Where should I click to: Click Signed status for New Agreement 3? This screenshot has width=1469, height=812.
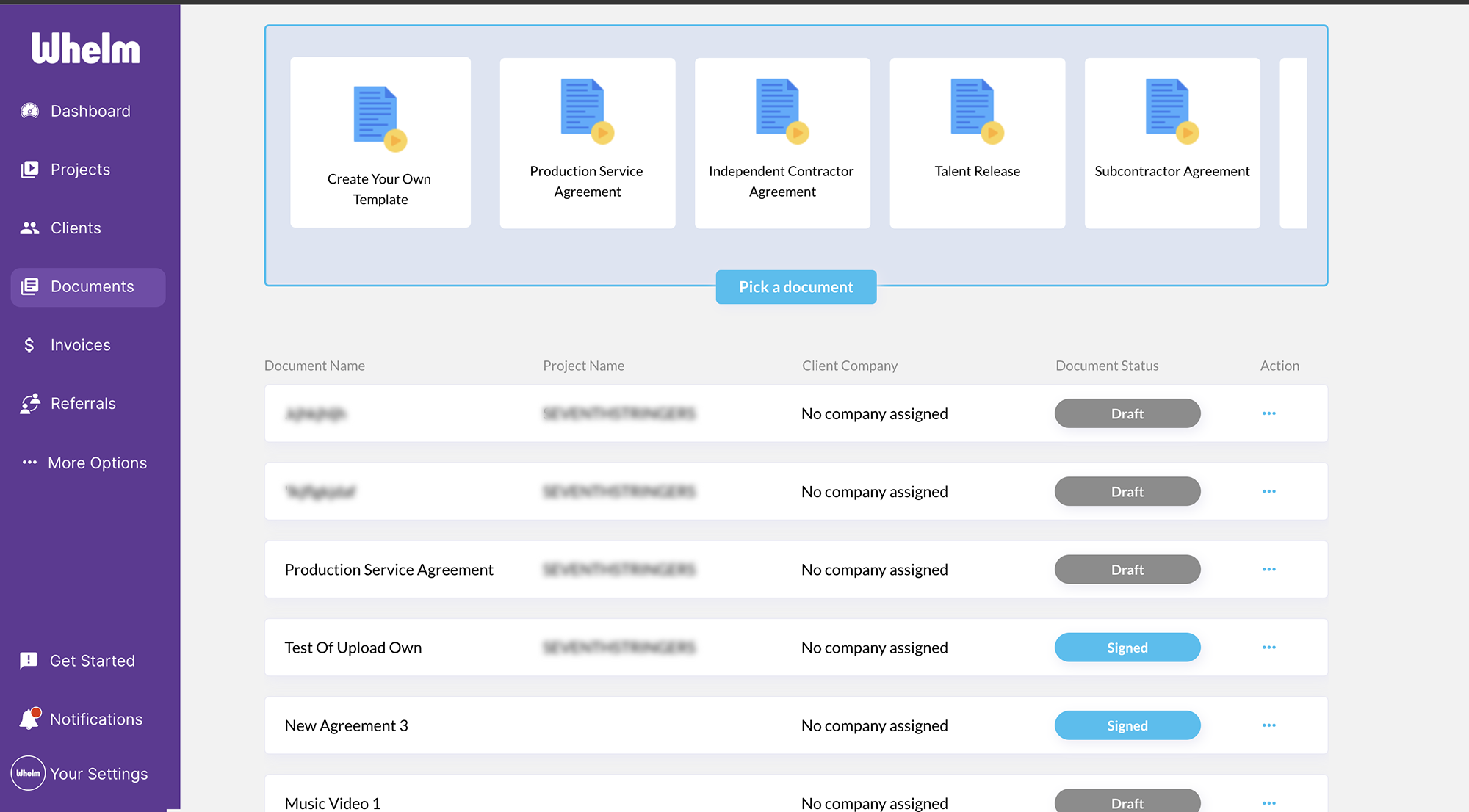pyautogui.click(x=1127, y=725)
